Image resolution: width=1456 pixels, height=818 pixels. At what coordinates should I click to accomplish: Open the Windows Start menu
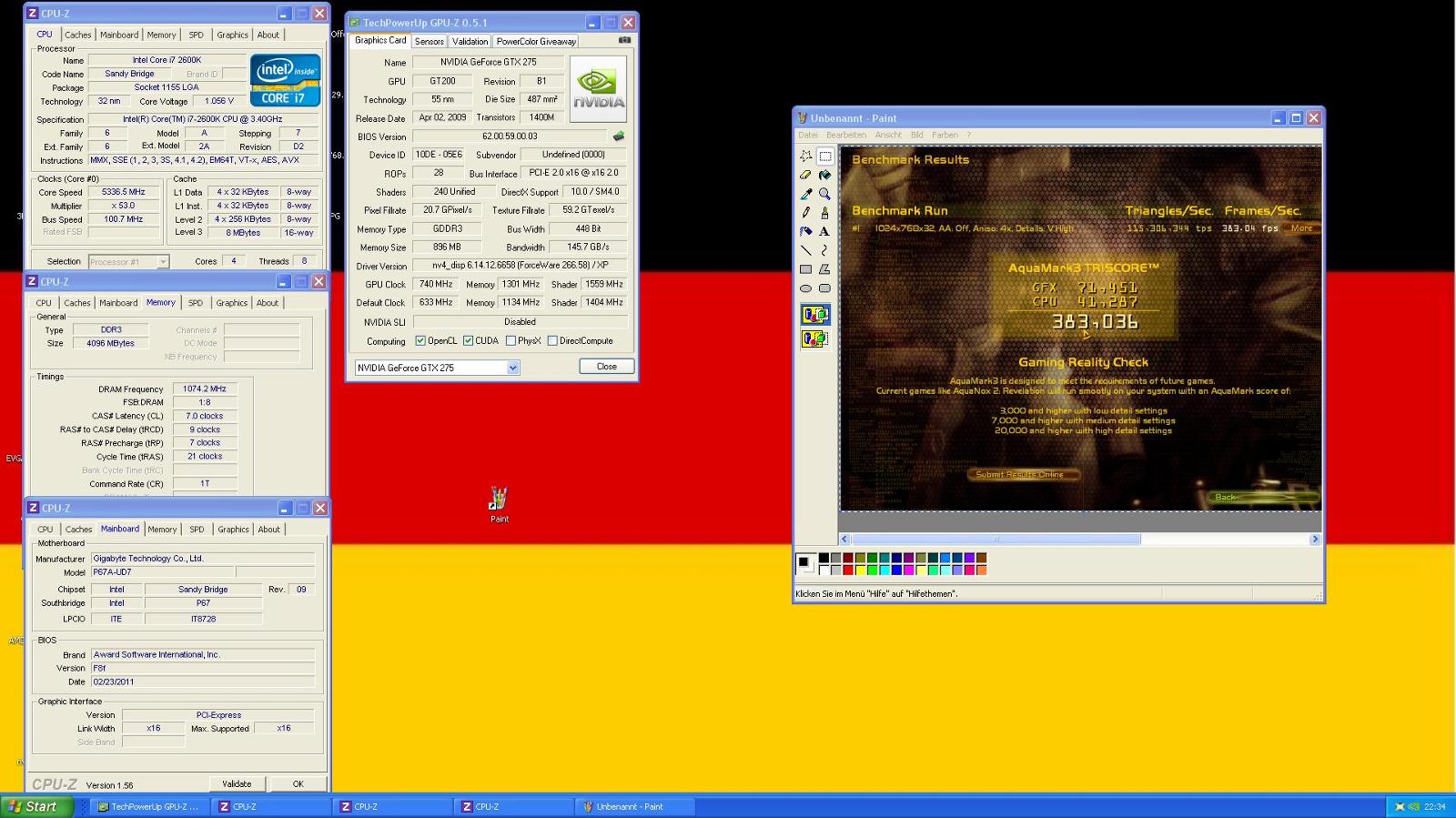tap(36, 806)
